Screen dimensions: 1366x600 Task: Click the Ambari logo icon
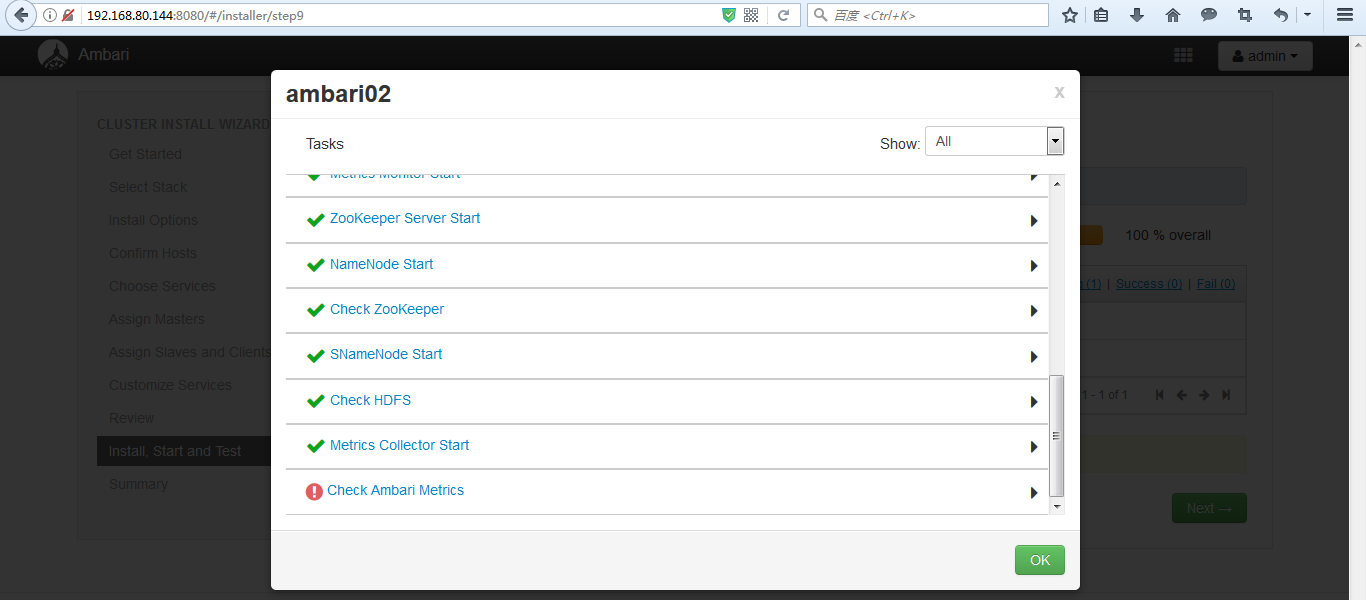[53, 56]
